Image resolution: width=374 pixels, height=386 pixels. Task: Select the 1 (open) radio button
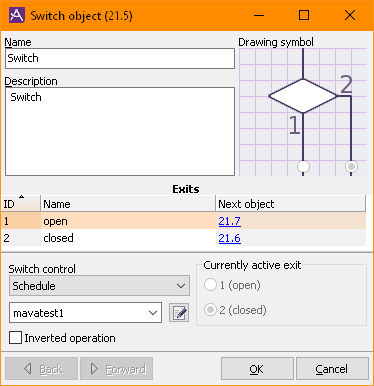tap(210, 285)
